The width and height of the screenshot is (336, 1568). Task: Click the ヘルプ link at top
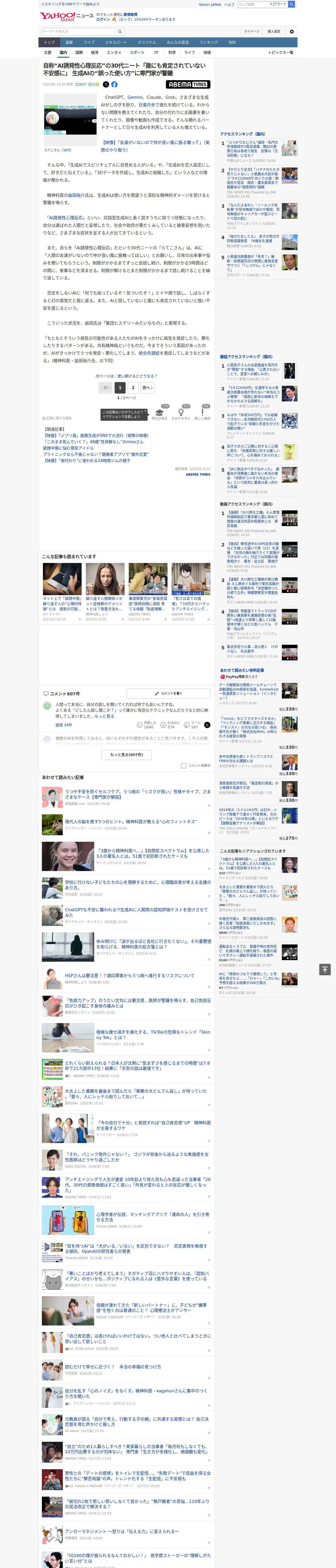point(229,4)
